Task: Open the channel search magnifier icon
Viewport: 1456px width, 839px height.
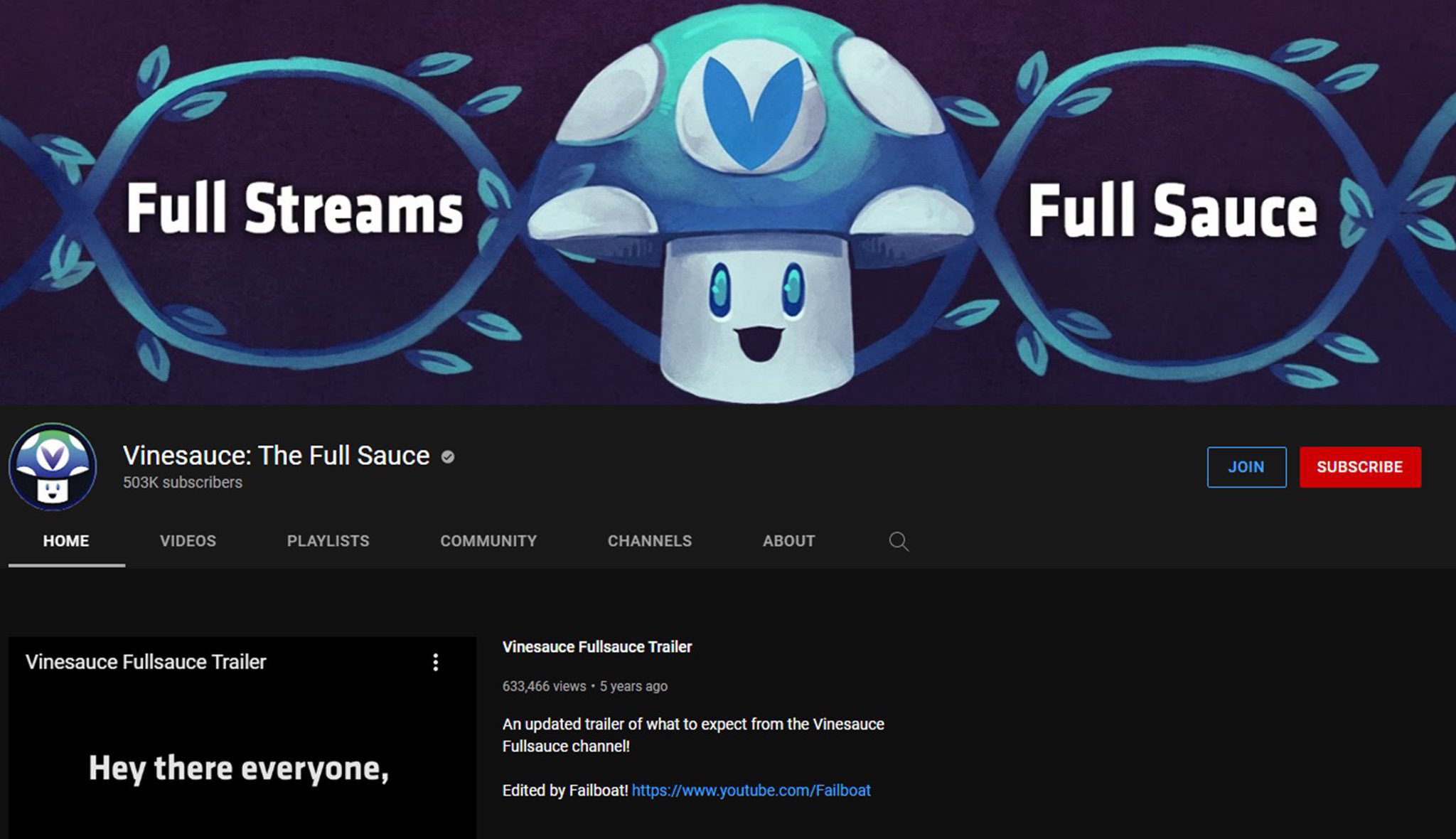Action: click(x=899, y=541)
